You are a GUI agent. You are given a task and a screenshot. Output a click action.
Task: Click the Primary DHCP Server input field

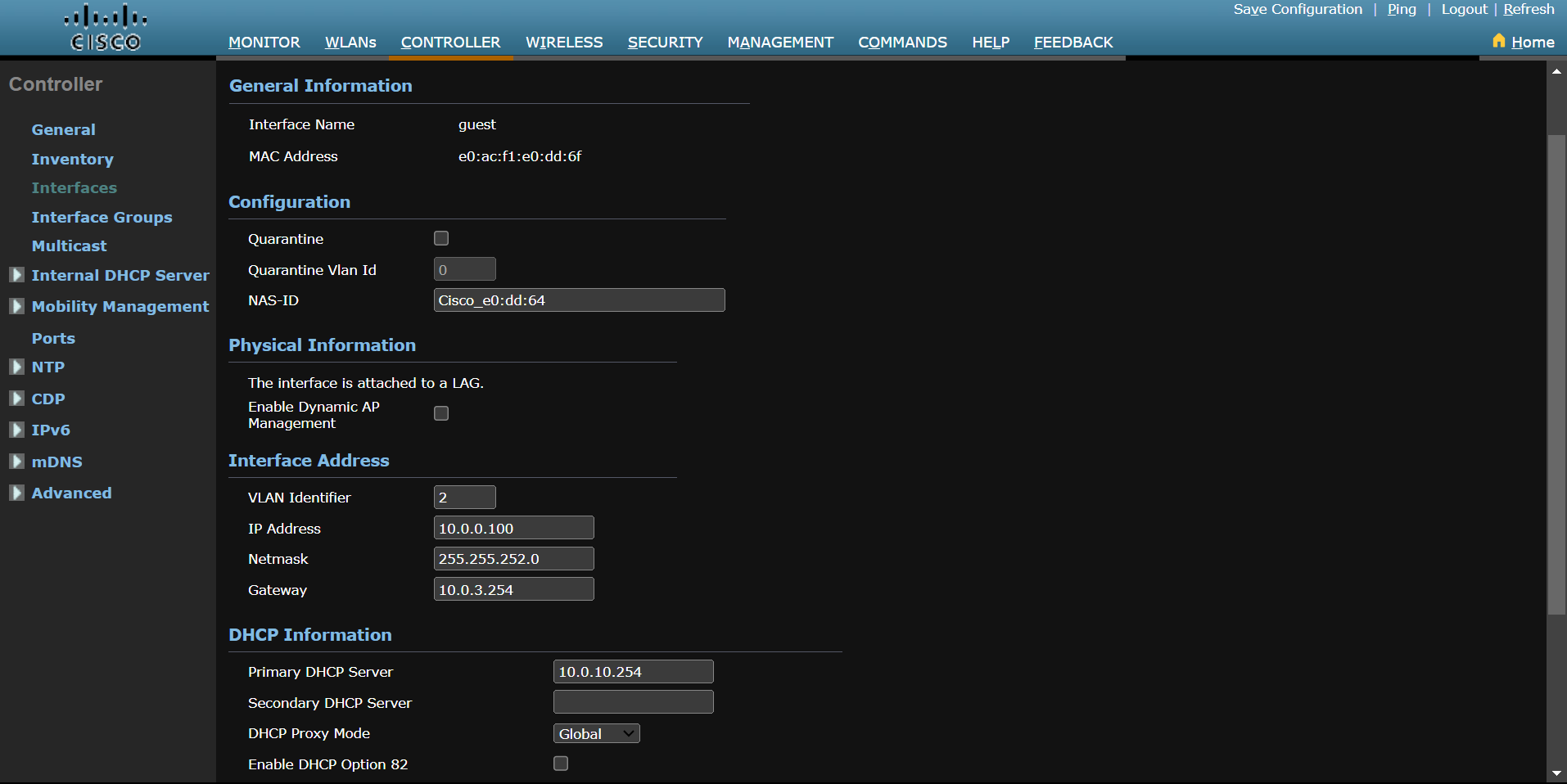tap(632, 671)
